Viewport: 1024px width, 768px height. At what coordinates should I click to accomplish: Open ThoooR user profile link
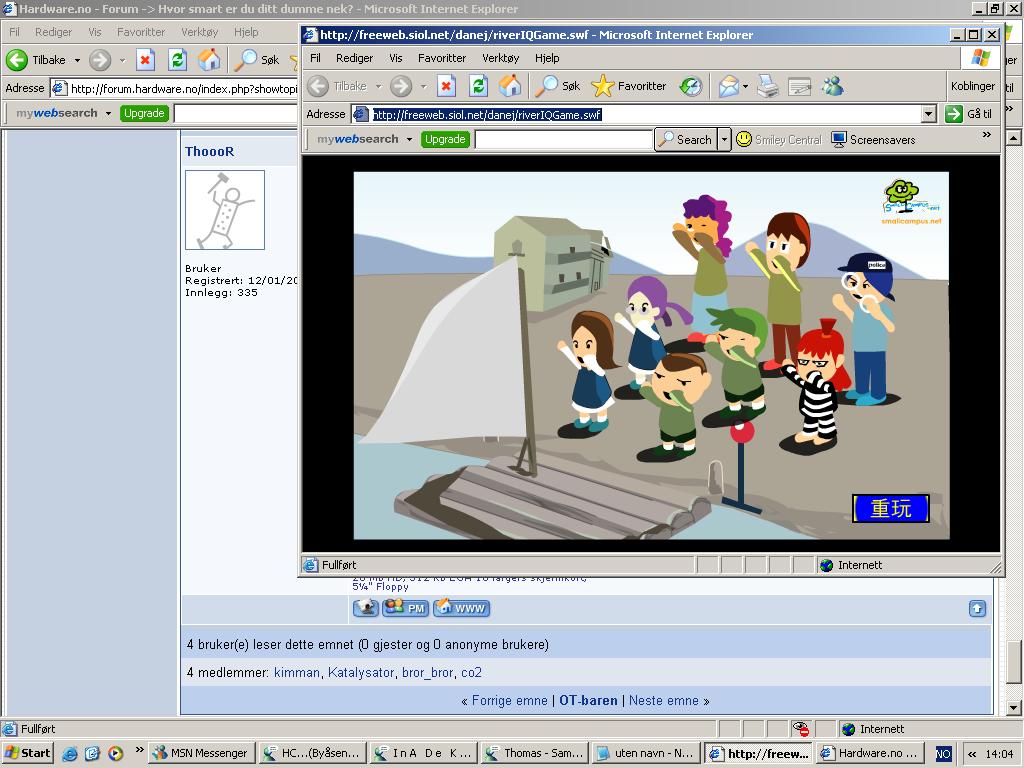210,152
